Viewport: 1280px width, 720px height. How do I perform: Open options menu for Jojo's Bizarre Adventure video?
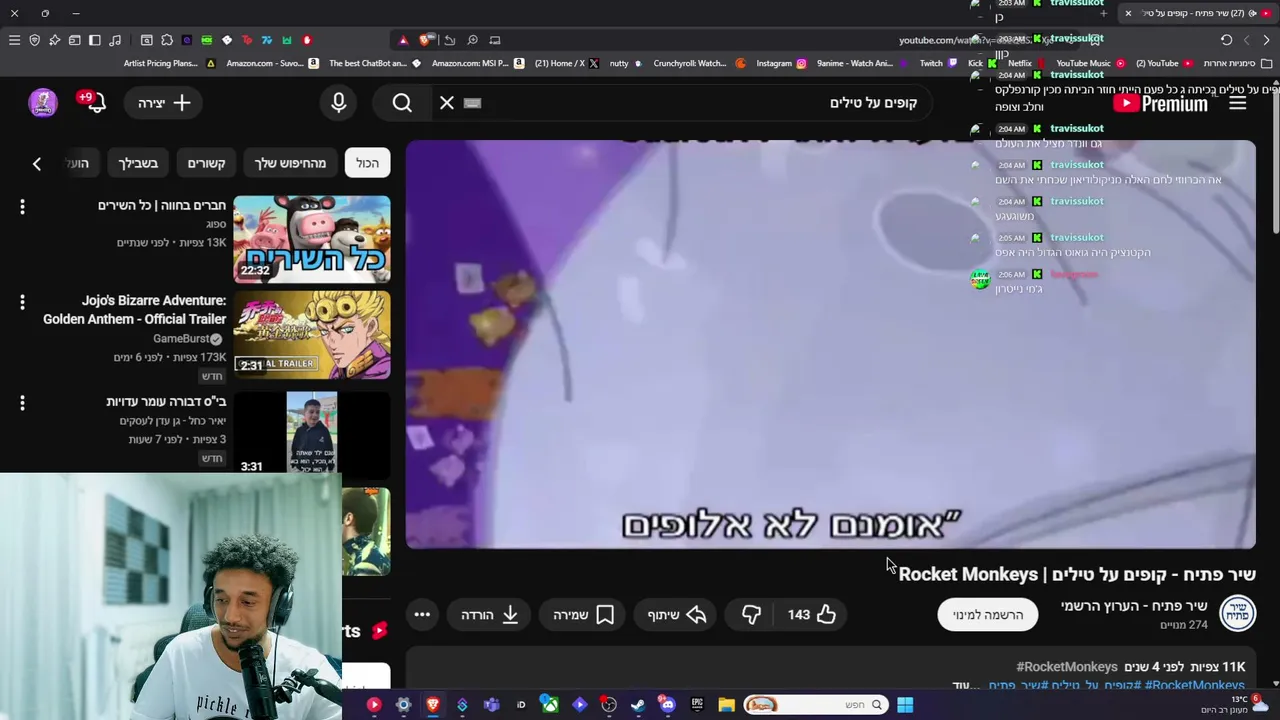[22, 302]
